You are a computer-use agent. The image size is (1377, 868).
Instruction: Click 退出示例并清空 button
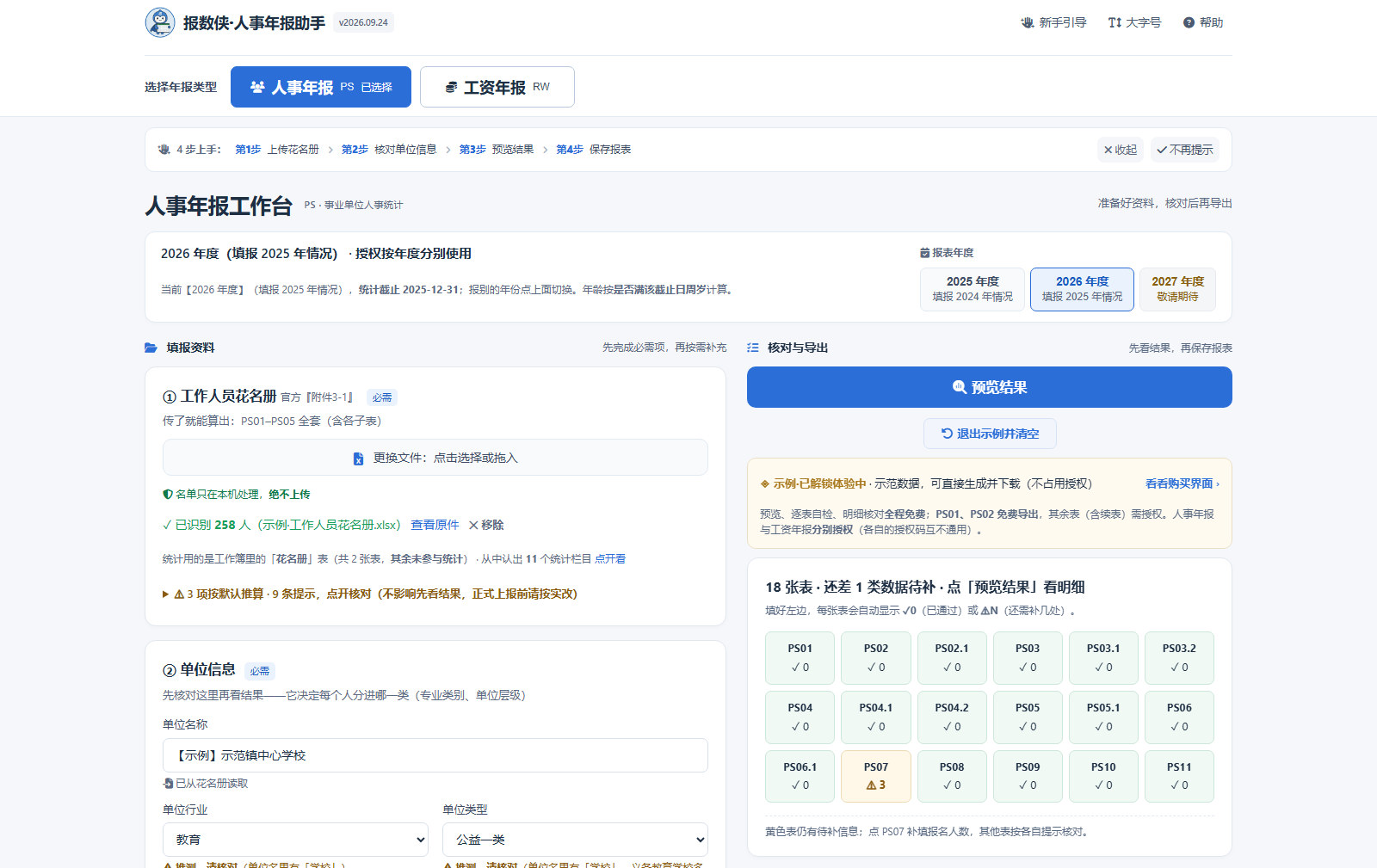tap(990, 434)
